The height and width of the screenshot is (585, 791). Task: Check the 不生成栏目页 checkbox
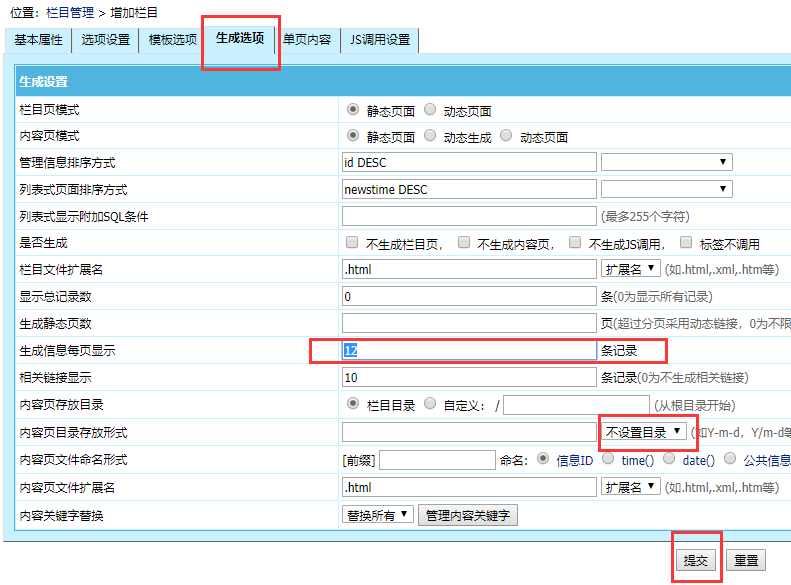pos(352,243)
